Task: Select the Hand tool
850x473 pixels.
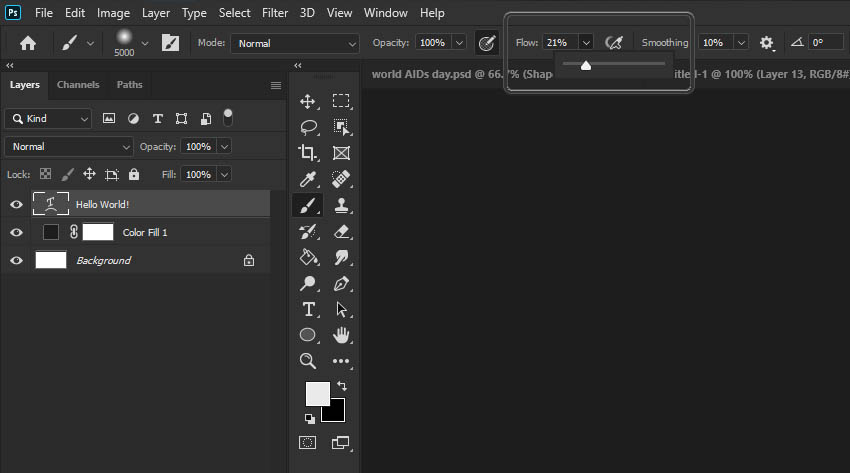Action: pyautogui.click(x=341, y=335)
